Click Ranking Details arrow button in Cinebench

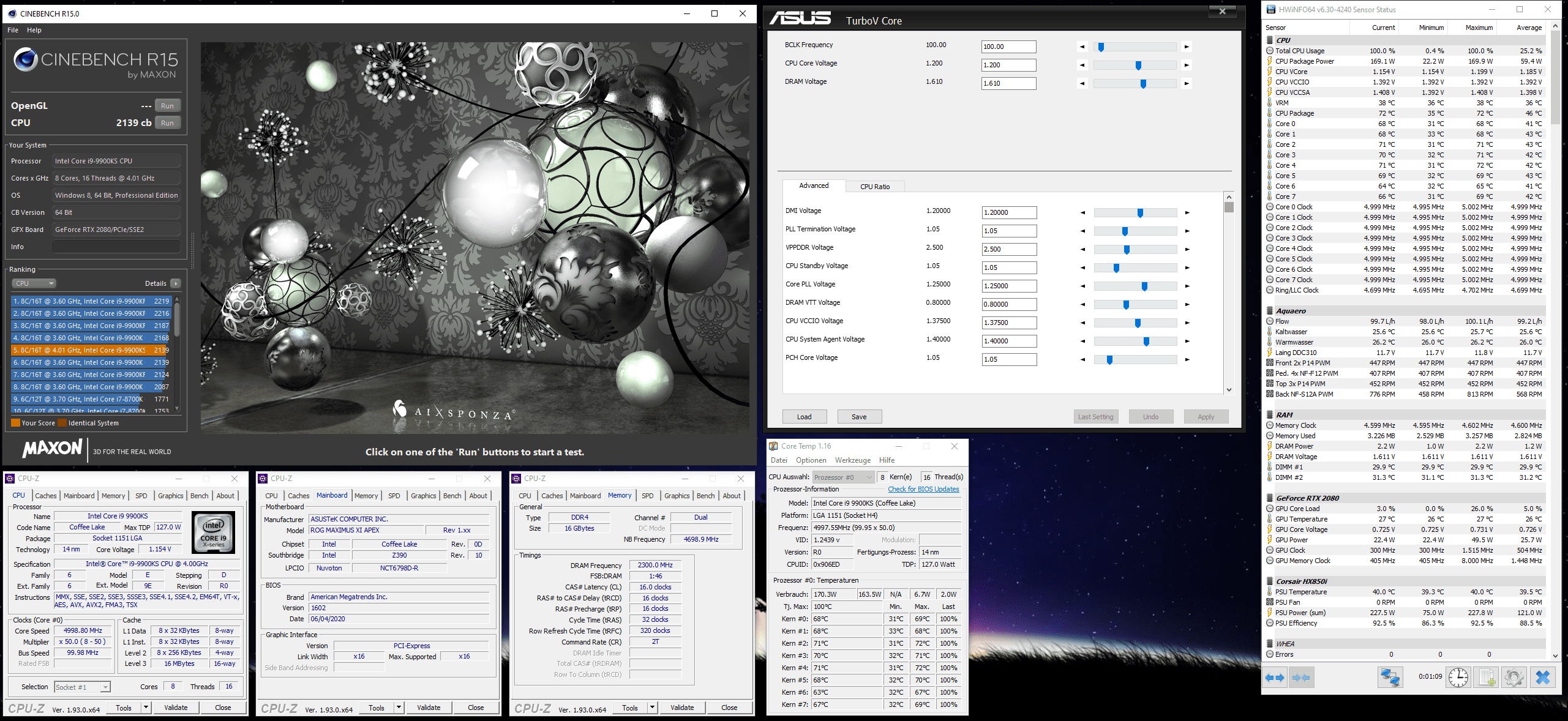click(176, 283)
